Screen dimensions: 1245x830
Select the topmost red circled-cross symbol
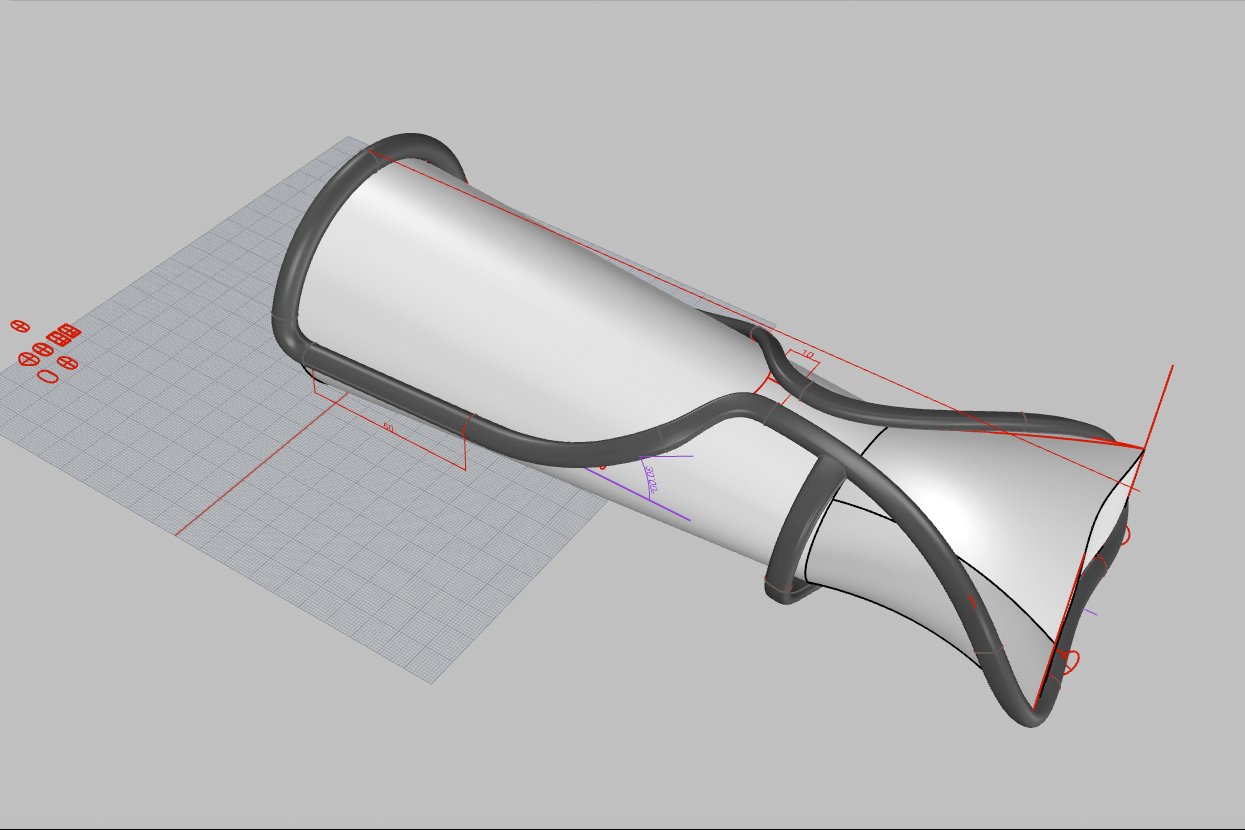pyautogui.click(x=19, y=326)
